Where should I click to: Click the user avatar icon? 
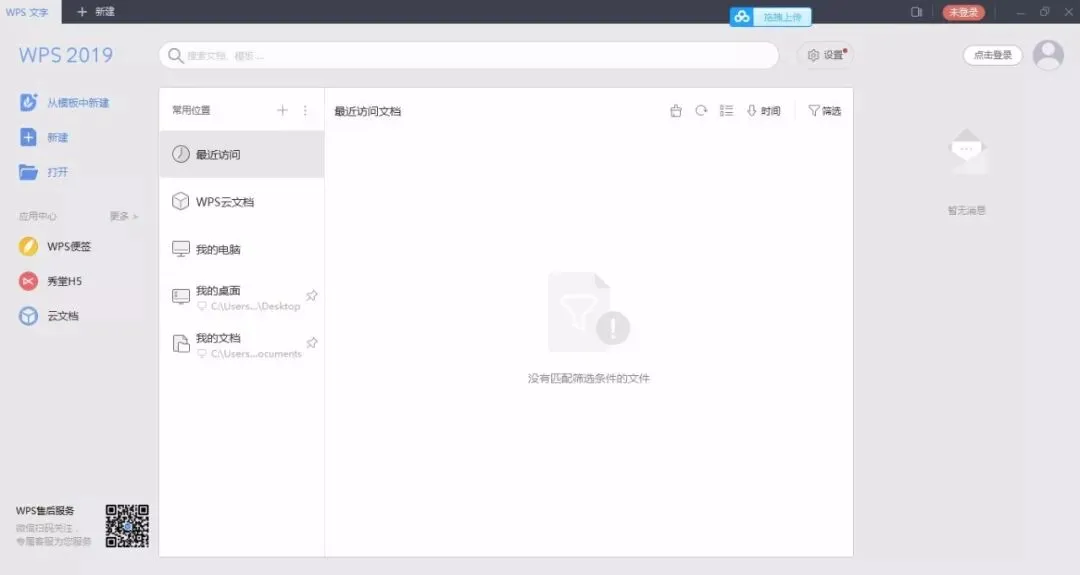coord(1048,55)
